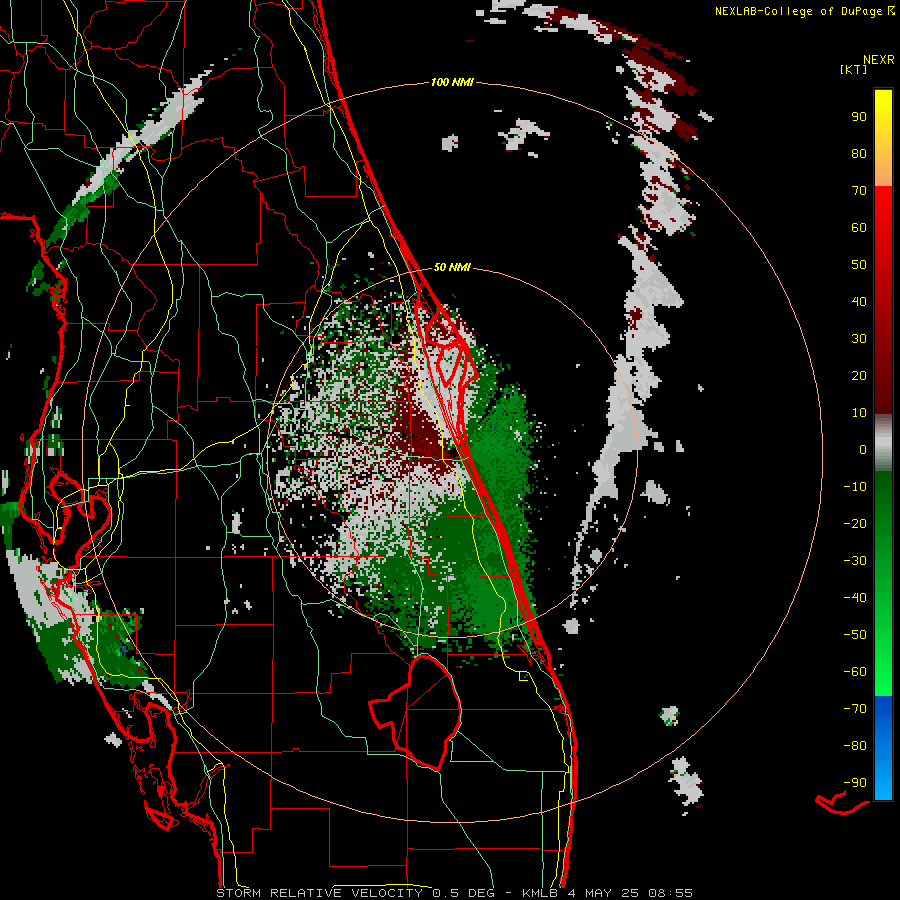
Task: Click the 50 value on velocity scale
Action: 859,265
